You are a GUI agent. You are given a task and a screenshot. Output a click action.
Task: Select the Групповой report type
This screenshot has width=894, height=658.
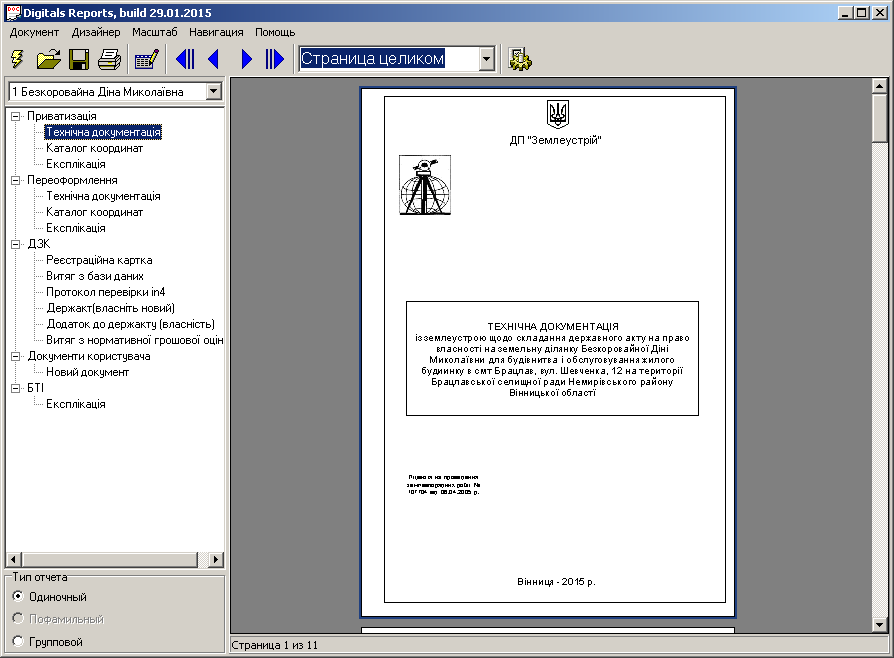[x=18, y=641]
